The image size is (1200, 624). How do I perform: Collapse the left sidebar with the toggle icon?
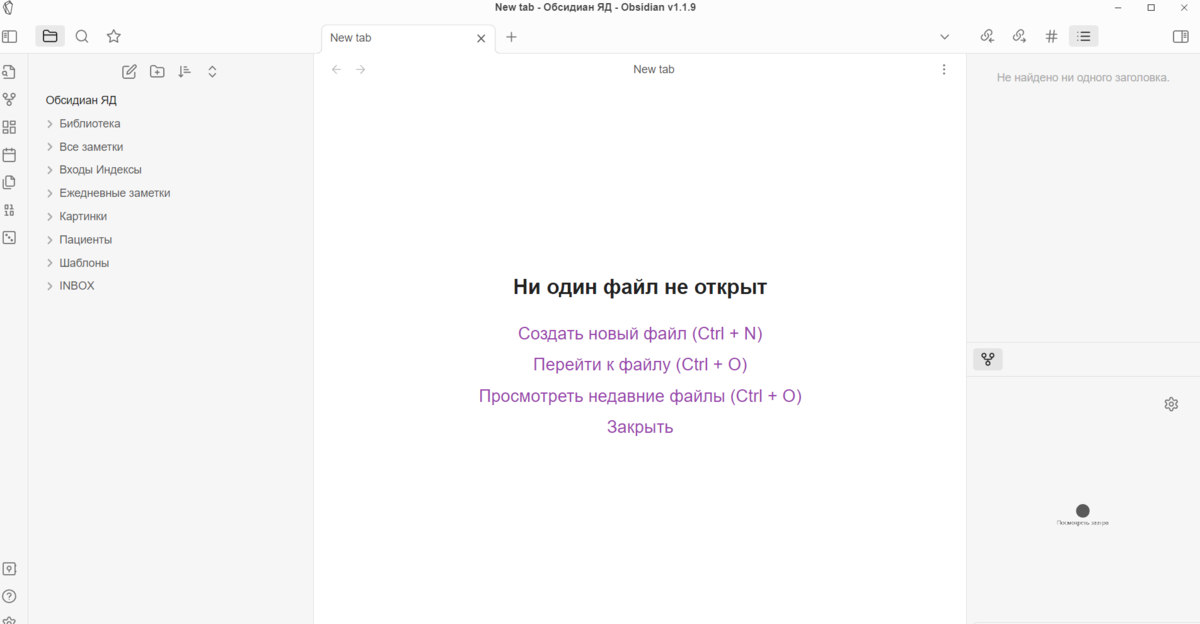tap(10, 37)
